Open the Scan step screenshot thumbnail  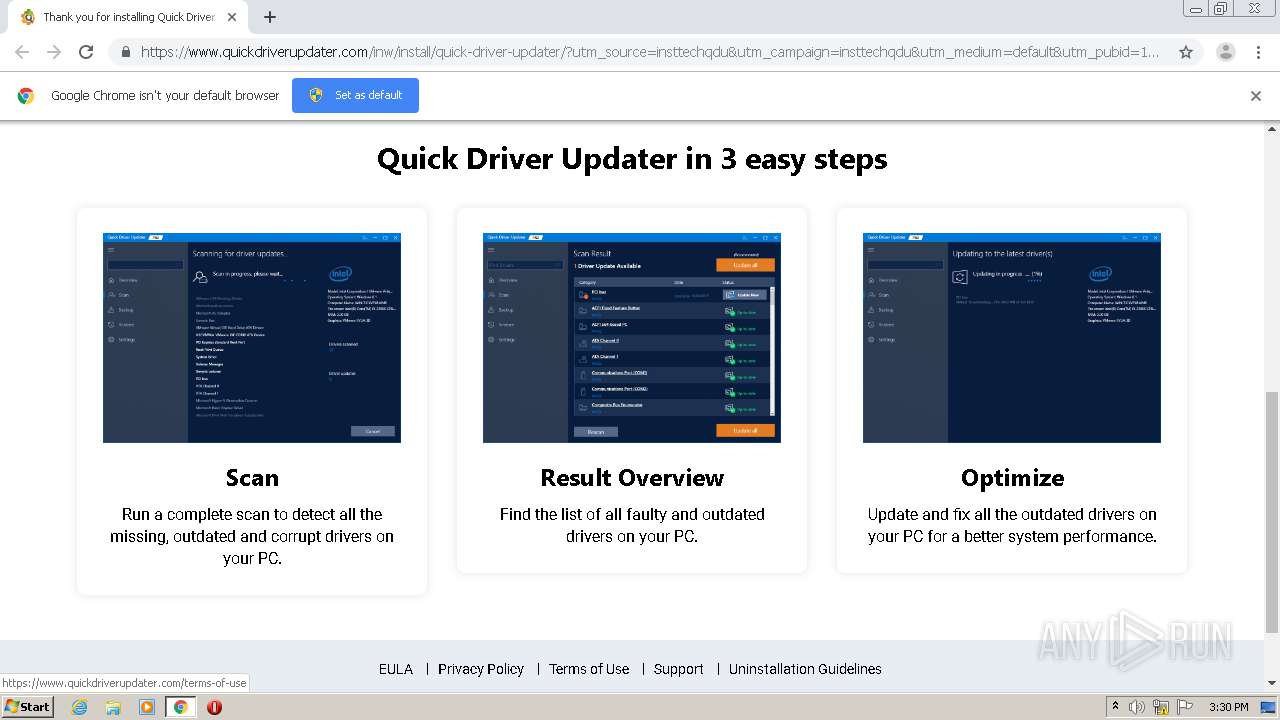pyautogui.click(x=252, y=338)
